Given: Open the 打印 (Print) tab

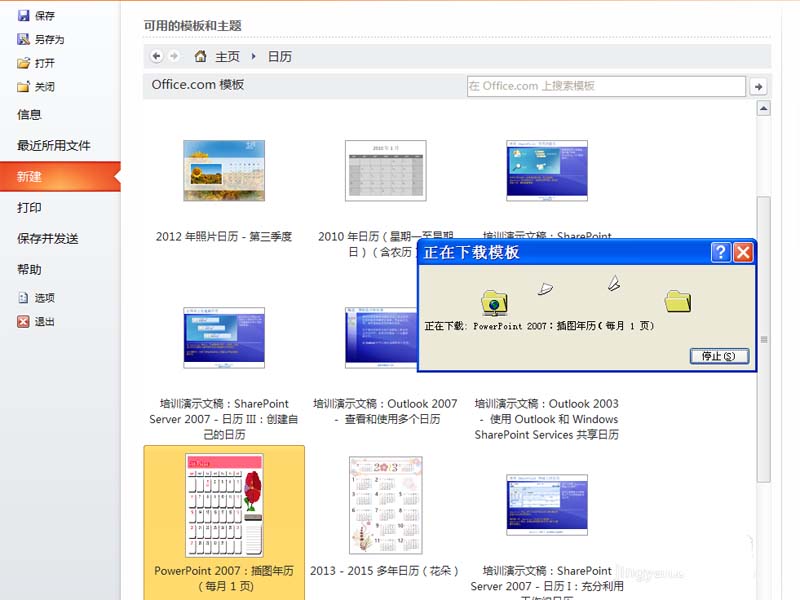Looking at the screenshot, I should [x=29, y=208].
